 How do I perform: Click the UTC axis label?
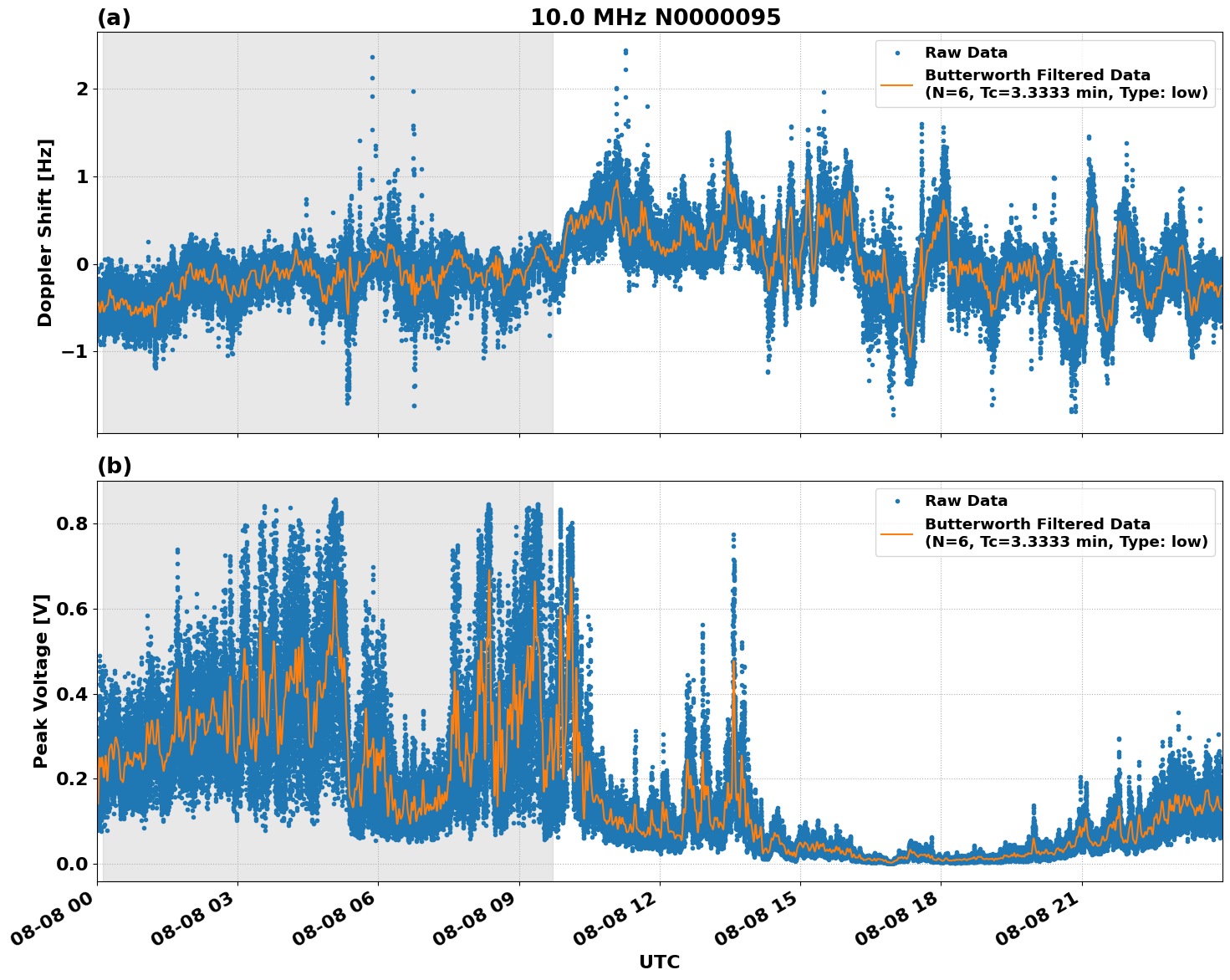click(659, 962)
